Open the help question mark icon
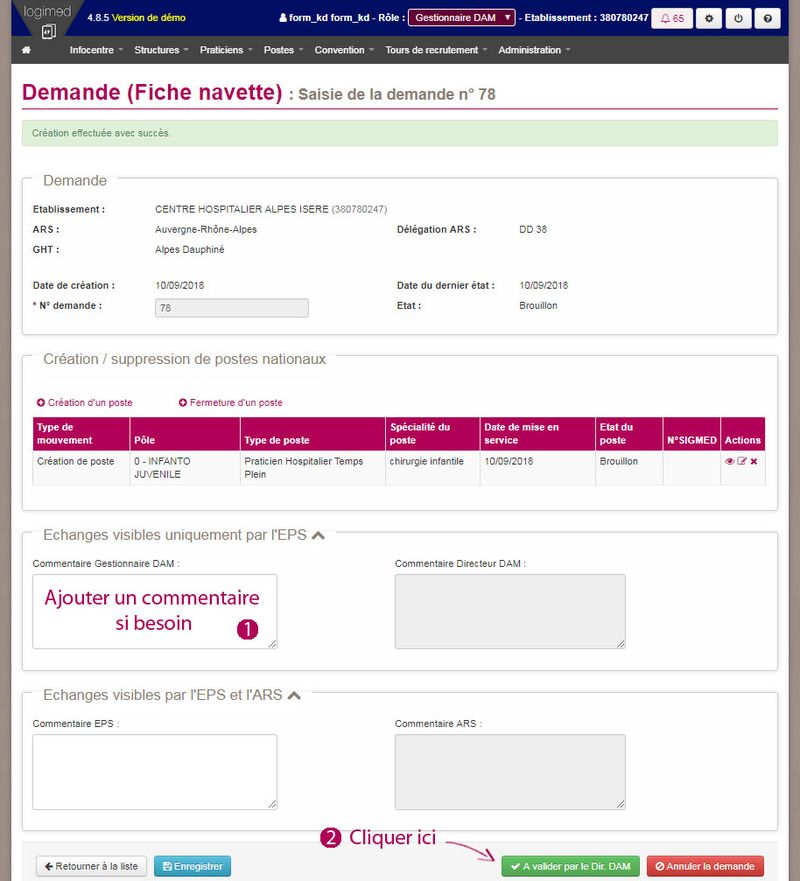 click(767, 18)
